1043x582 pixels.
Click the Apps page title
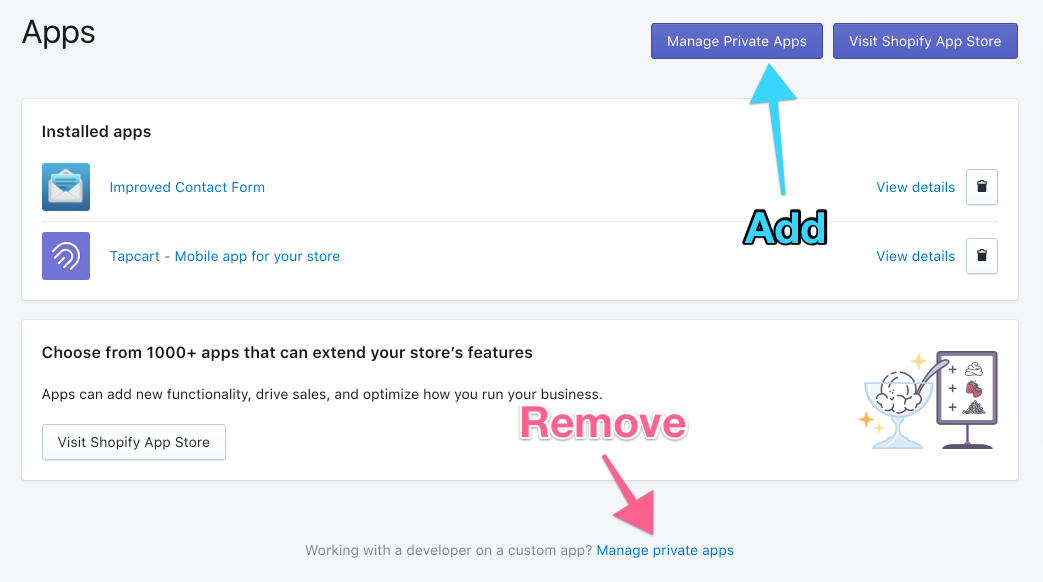tap(58, 32)
